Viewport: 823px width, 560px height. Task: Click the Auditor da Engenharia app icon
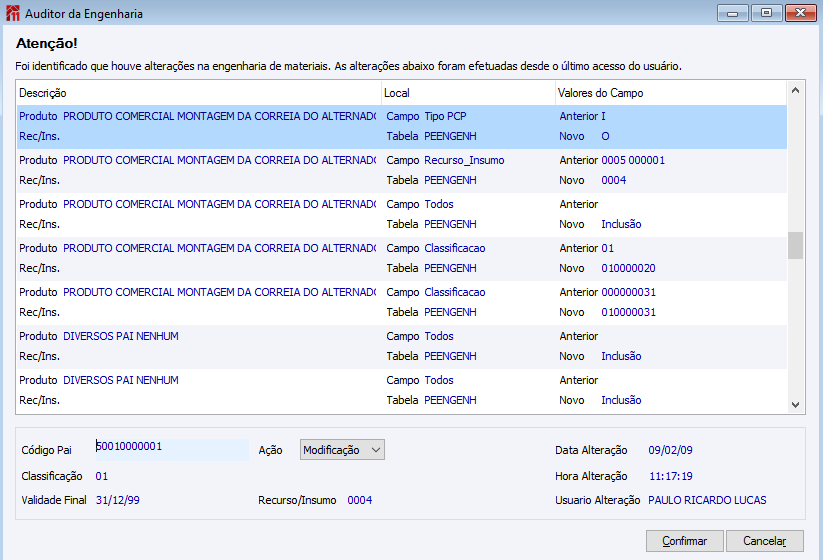(x=13, y=14)
